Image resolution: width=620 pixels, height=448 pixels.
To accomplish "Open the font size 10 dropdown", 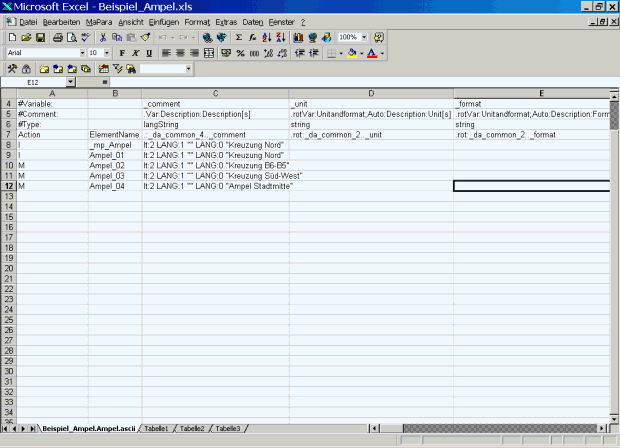I will coord(107,53).
